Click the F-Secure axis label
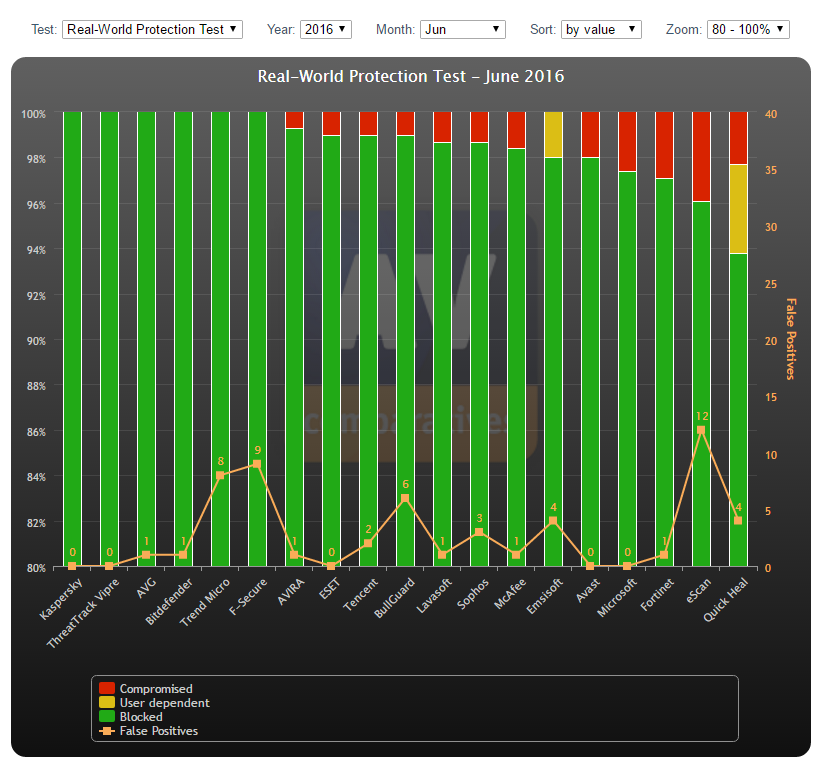This screenshot has height=767, width=818. [248, 596]
